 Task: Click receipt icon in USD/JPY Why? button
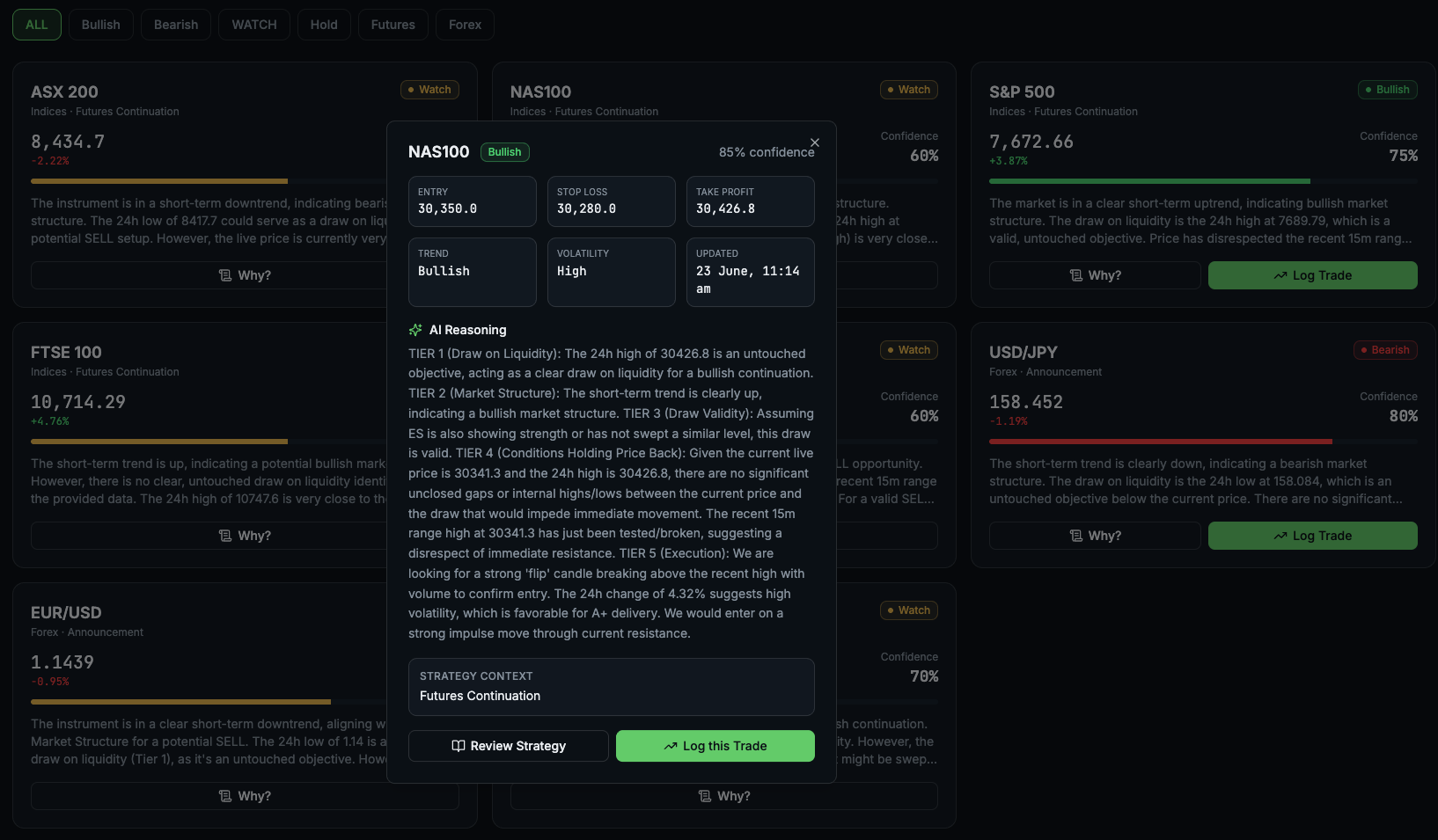coord(1076,536)
